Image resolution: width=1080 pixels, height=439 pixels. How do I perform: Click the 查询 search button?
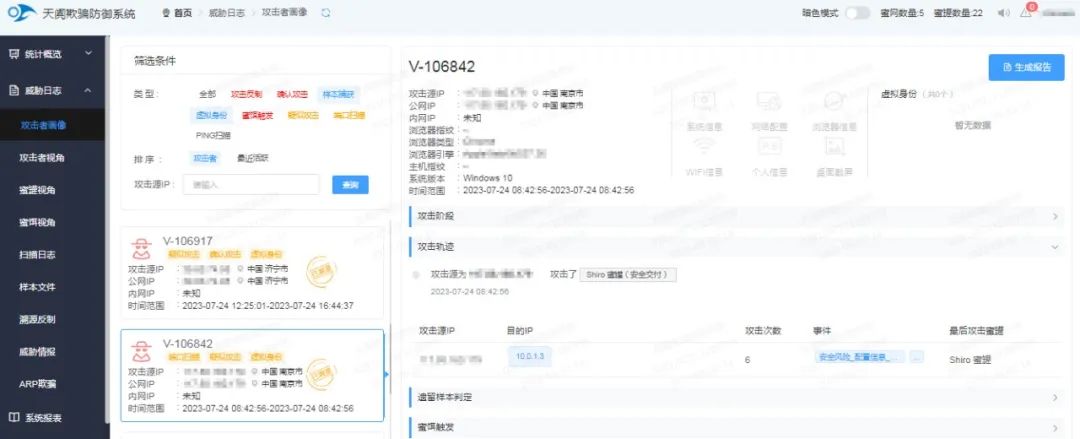(350, 185)
